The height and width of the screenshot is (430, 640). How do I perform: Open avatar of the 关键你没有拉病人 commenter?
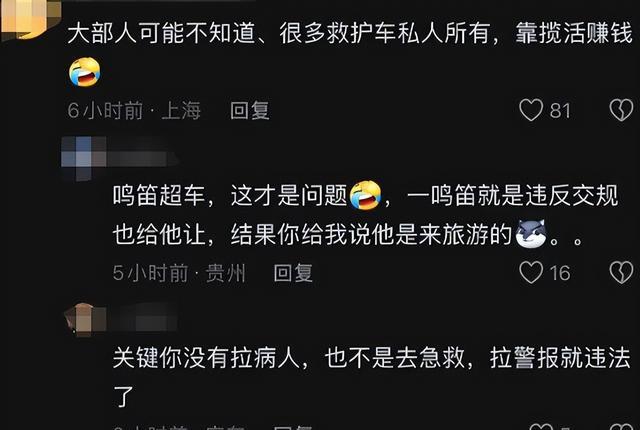(85, 319)
